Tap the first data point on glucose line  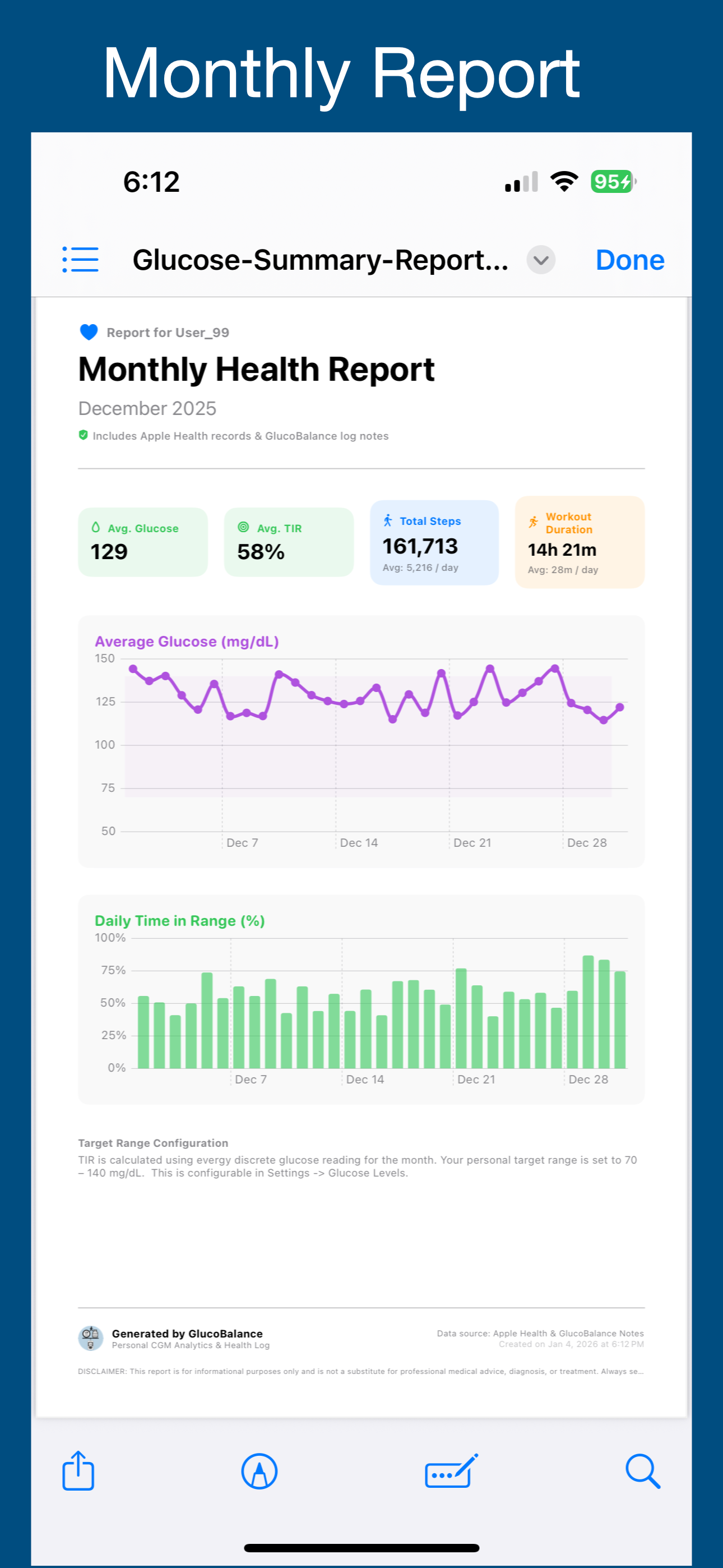tap(133, 669)
